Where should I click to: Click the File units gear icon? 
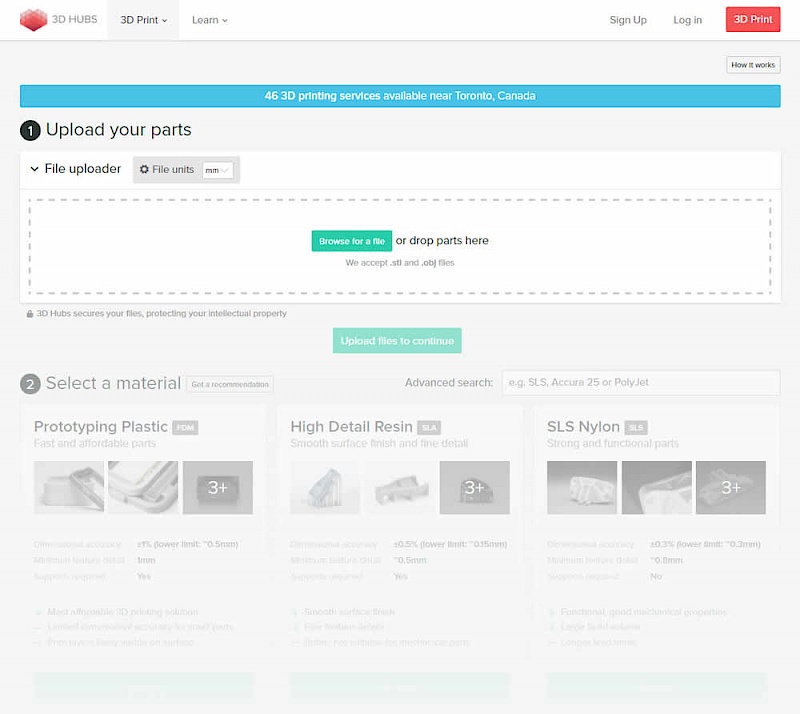tap(144, 170)
